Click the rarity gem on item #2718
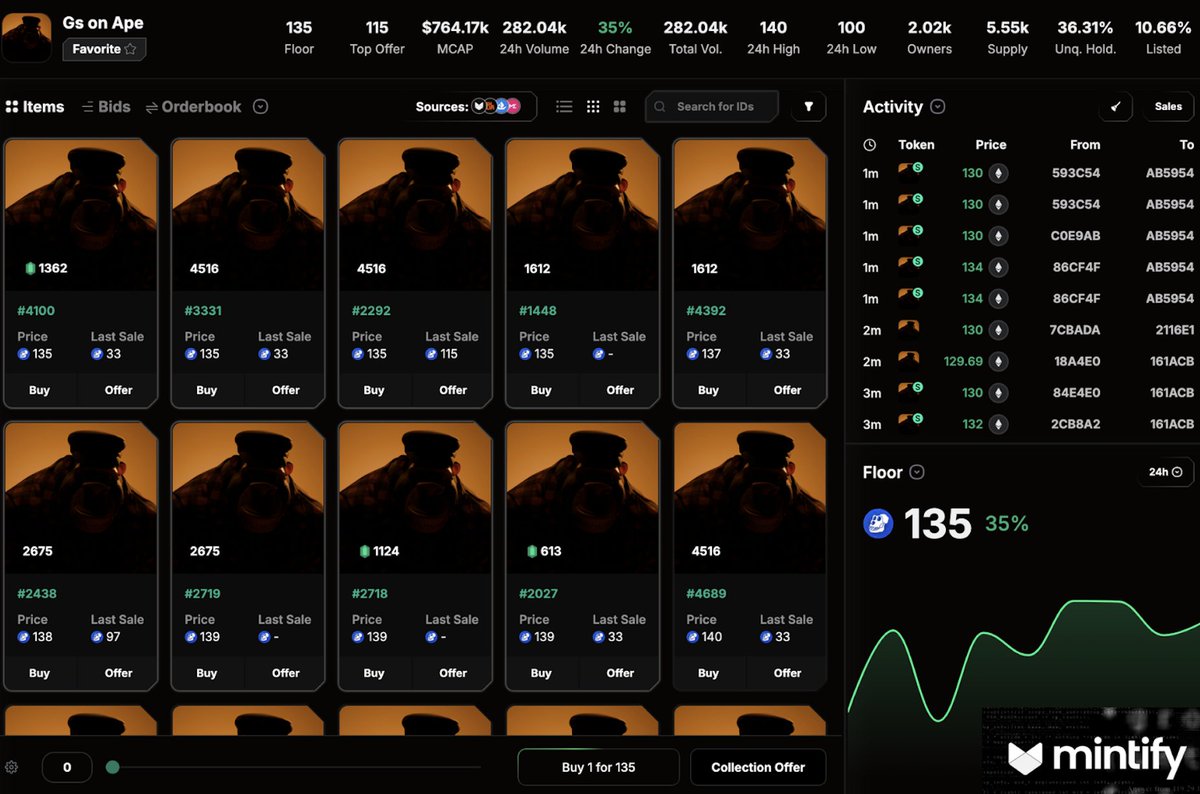1200x794 pixels. pyautogui.click(x=365, y=551)
